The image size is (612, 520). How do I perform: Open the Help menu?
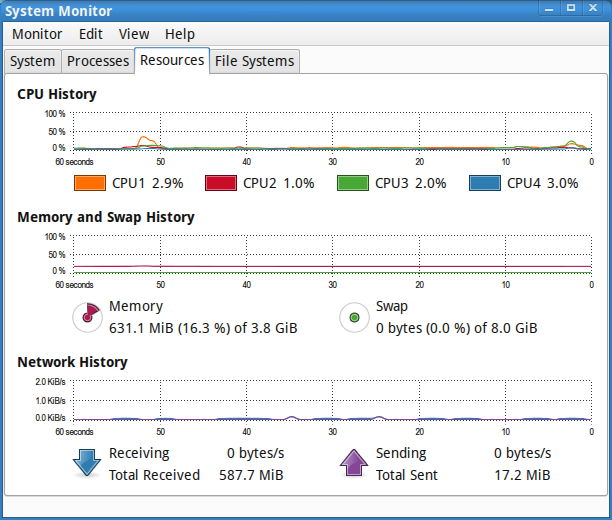click(x=180, y=34)
